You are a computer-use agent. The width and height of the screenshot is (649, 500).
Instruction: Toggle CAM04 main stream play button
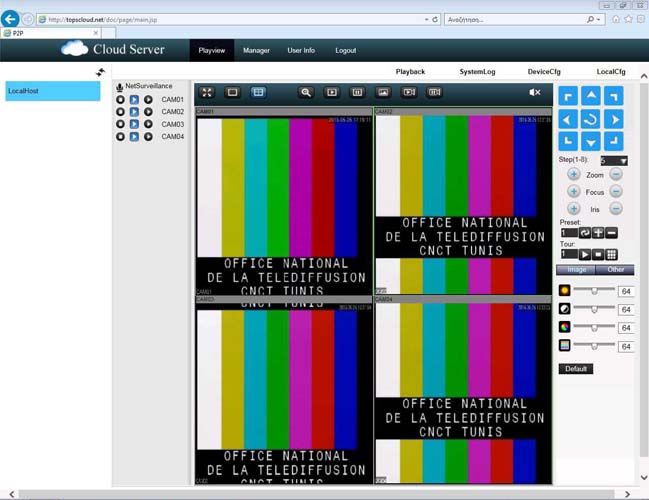click(134, 137)
